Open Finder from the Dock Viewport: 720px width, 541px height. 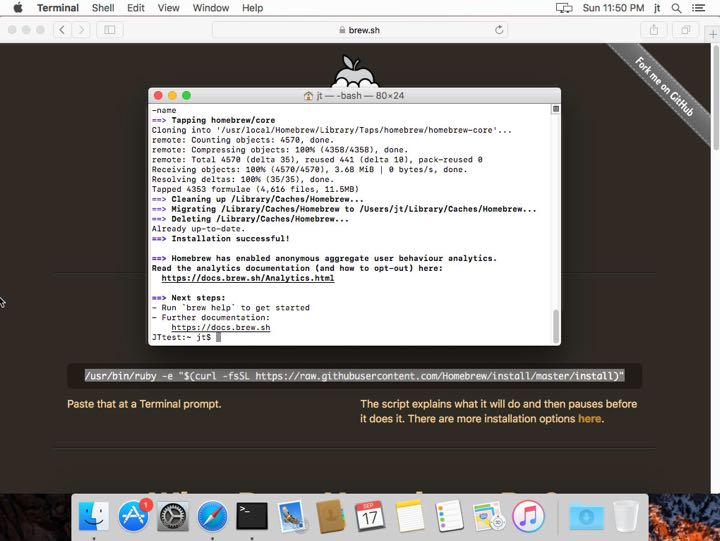pos(94,517)
